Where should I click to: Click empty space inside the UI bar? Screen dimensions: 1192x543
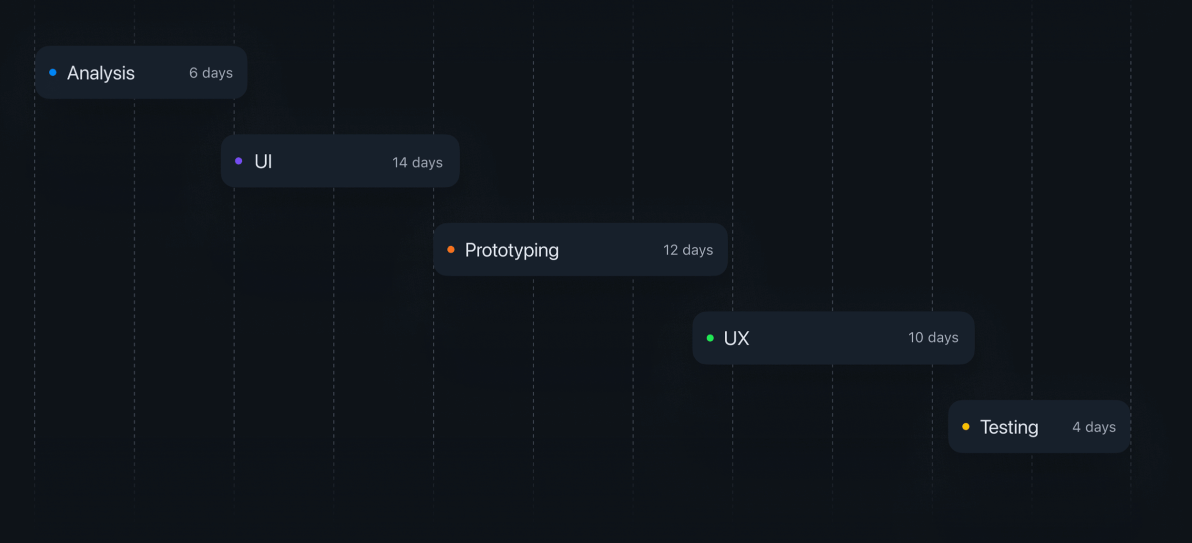coord(330,162)
